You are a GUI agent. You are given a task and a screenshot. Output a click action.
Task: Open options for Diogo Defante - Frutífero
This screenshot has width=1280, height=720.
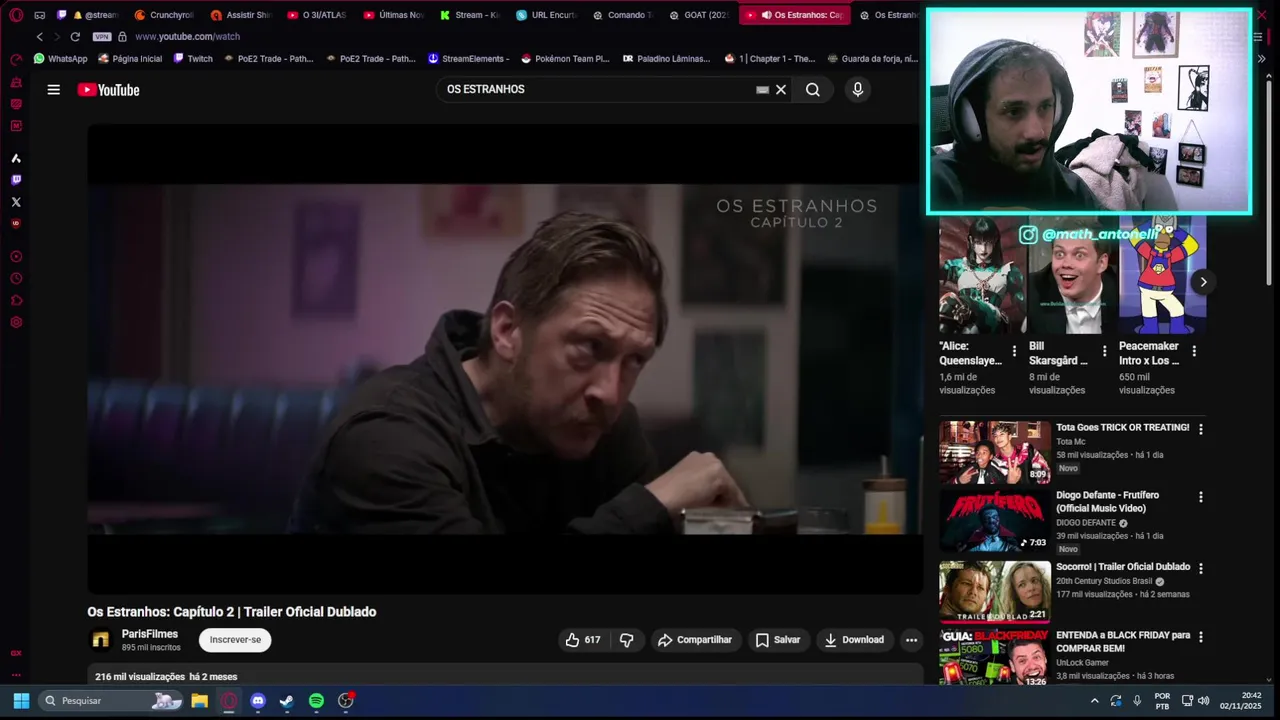tap(1201, 497)
